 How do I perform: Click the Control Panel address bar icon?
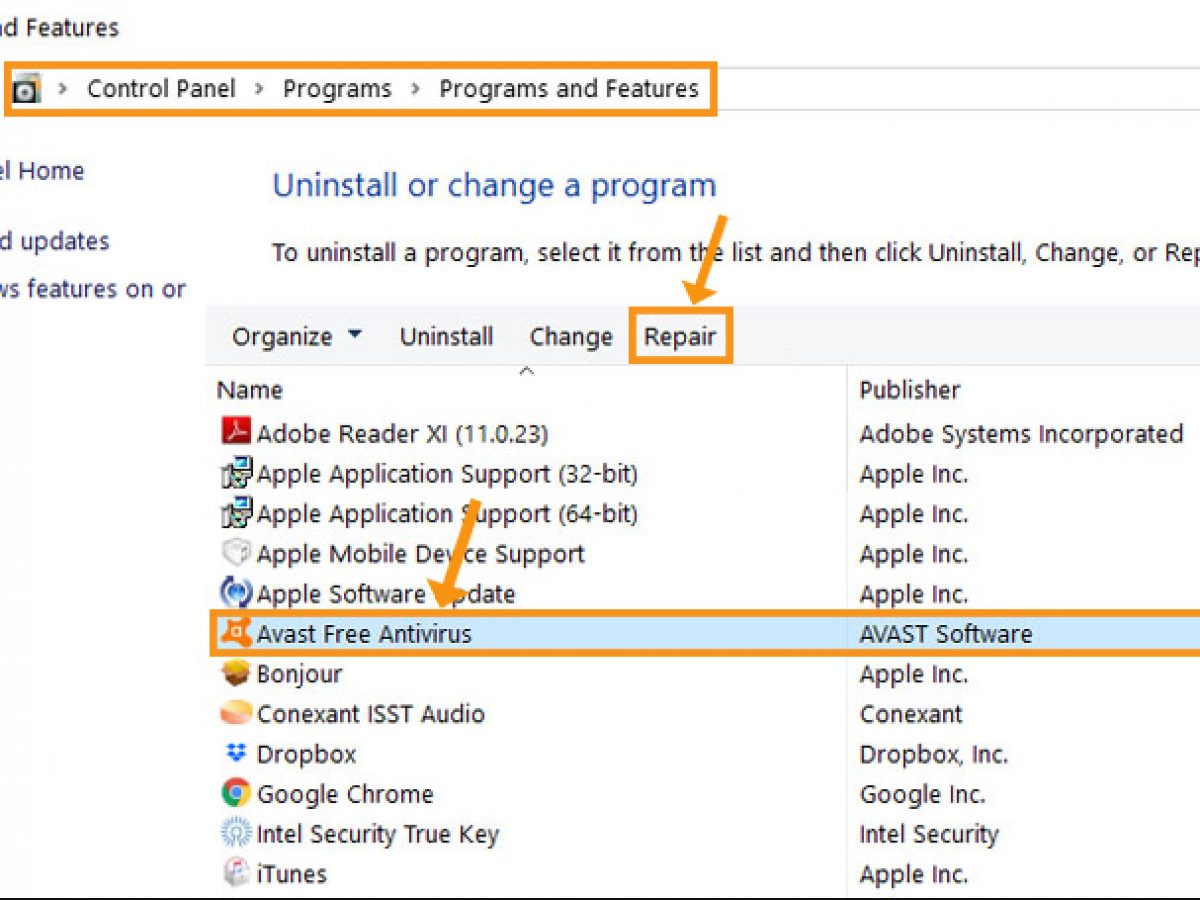coord(26,90)
